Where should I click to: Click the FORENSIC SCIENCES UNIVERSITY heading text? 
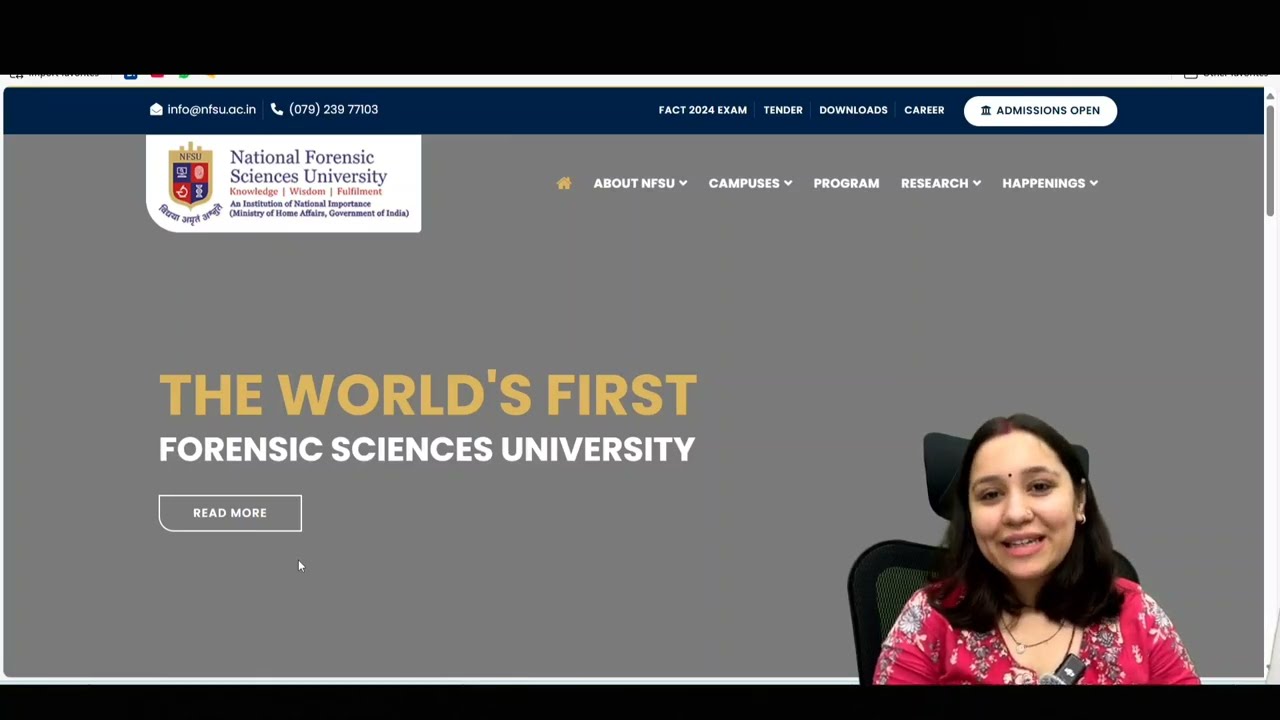point(427,449)
